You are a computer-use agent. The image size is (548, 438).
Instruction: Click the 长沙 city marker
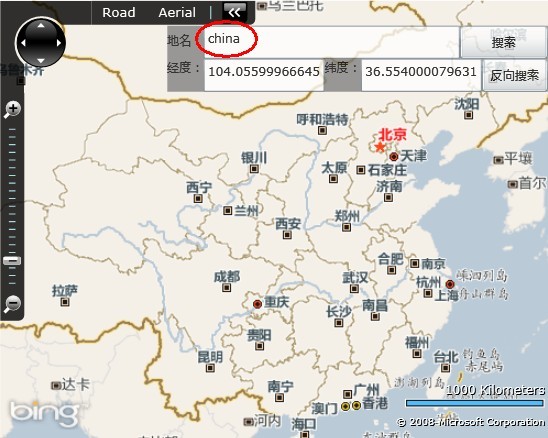[x=339, y=322]
